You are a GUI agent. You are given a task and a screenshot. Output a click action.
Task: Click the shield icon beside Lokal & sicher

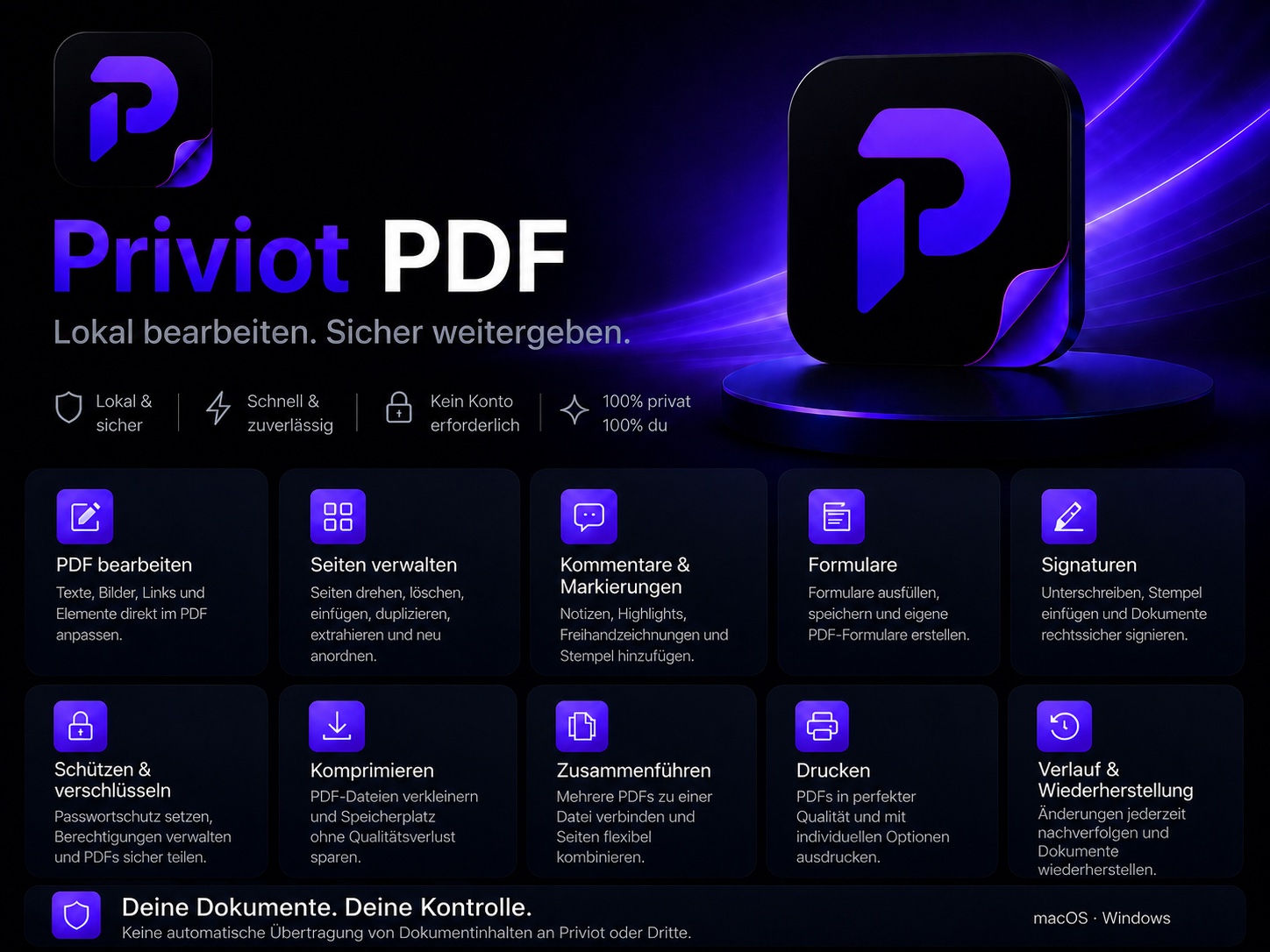coord(68,408)
